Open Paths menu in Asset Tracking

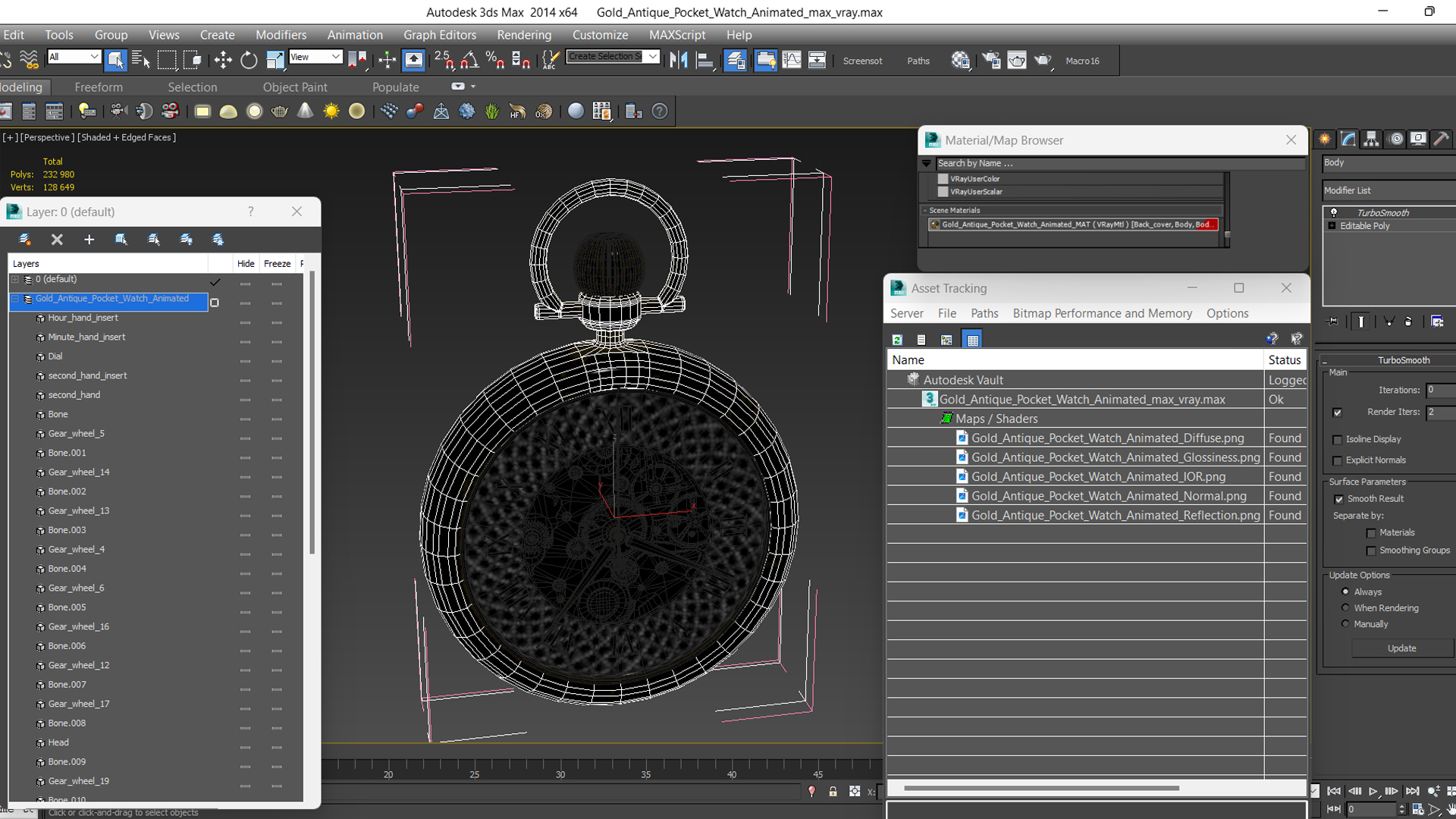(x=984, y=313)
